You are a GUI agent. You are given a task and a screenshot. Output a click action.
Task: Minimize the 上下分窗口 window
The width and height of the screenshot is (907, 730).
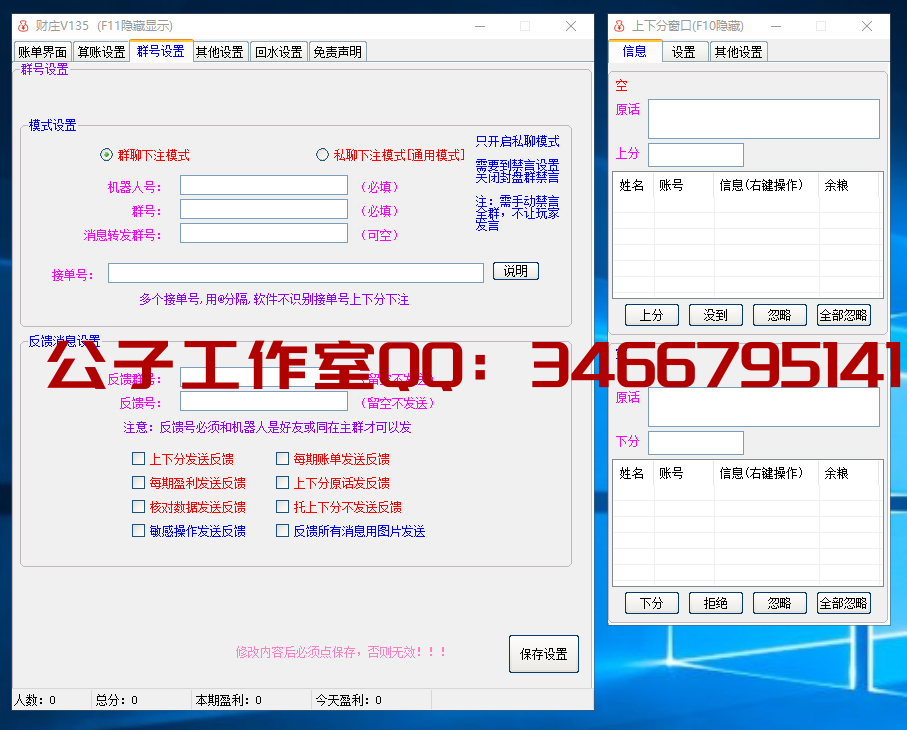click(776, 26)
